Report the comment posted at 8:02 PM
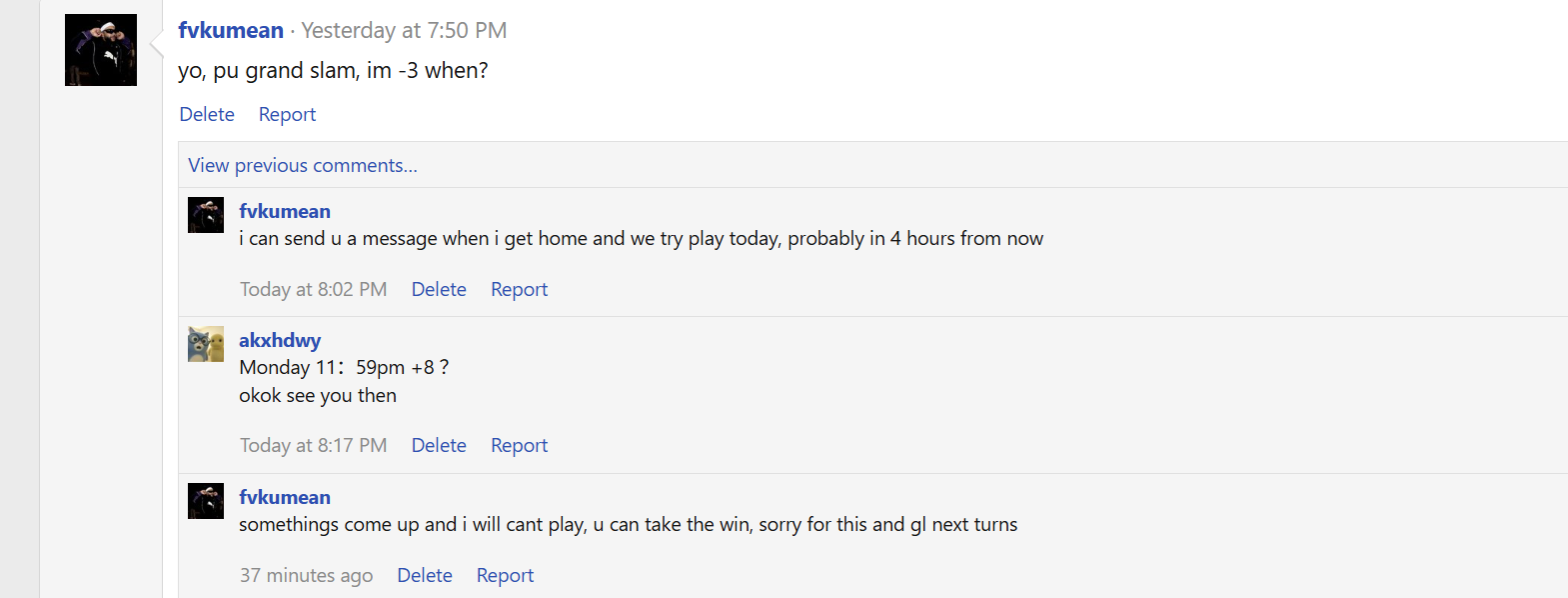The width and height of the screenshot is (1568, 598). 519,290
